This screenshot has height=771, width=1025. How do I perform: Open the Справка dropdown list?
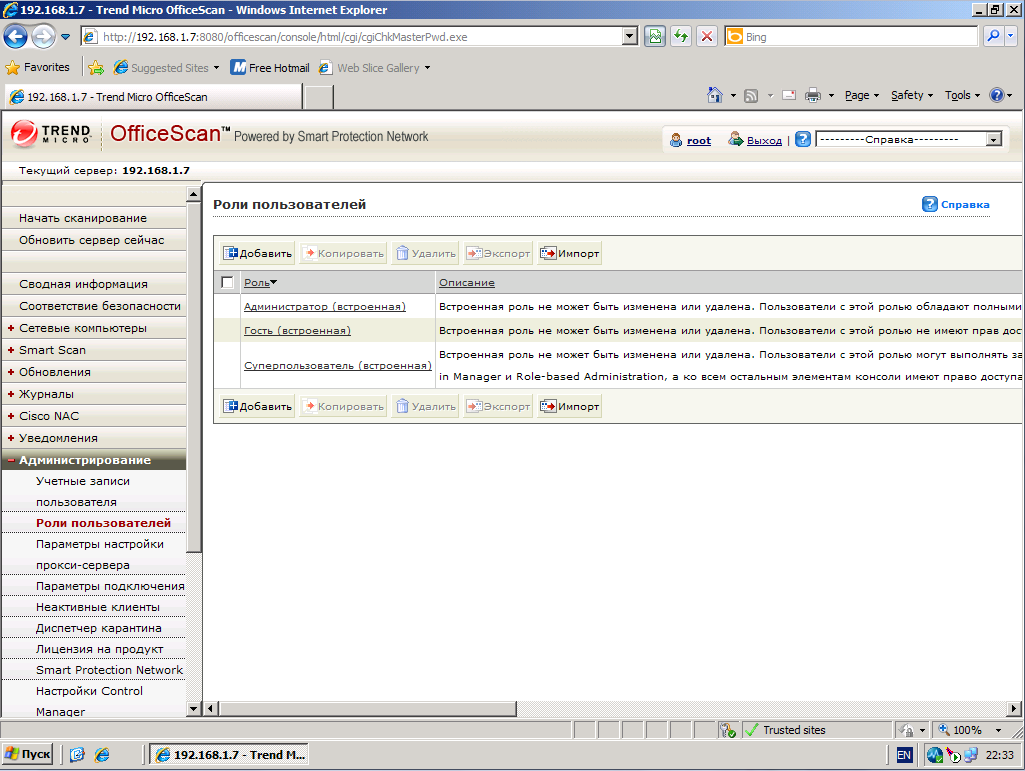click(909, 139)
